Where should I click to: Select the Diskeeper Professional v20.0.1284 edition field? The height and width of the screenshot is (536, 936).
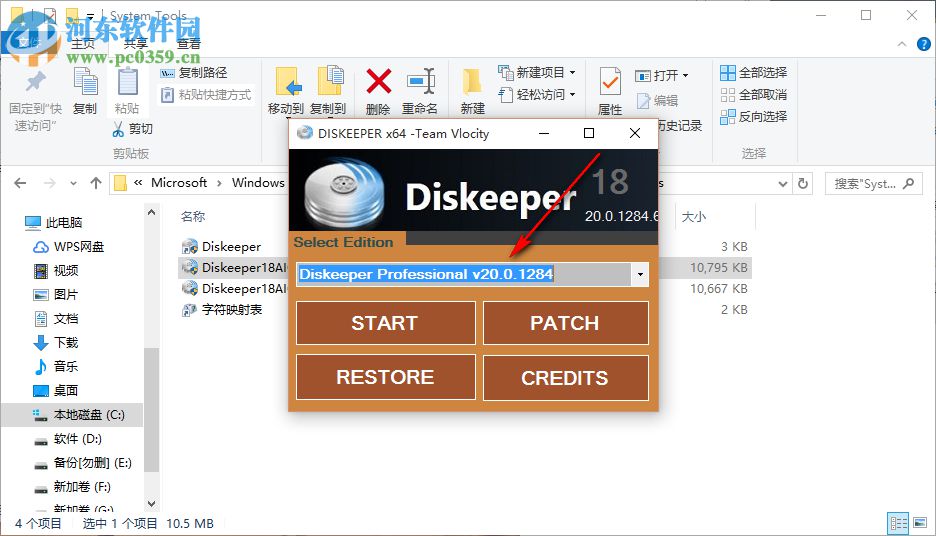464,275
